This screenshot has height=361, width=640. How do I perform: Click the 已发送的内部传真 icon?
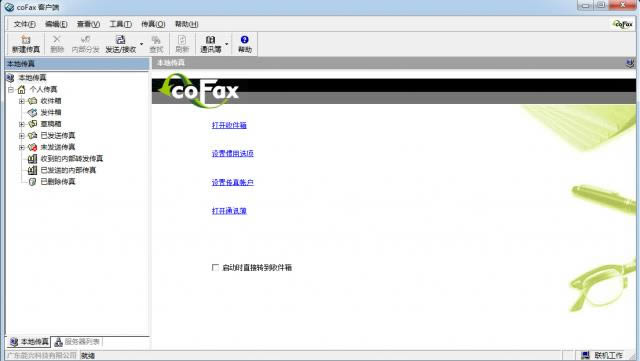point(32,170)
